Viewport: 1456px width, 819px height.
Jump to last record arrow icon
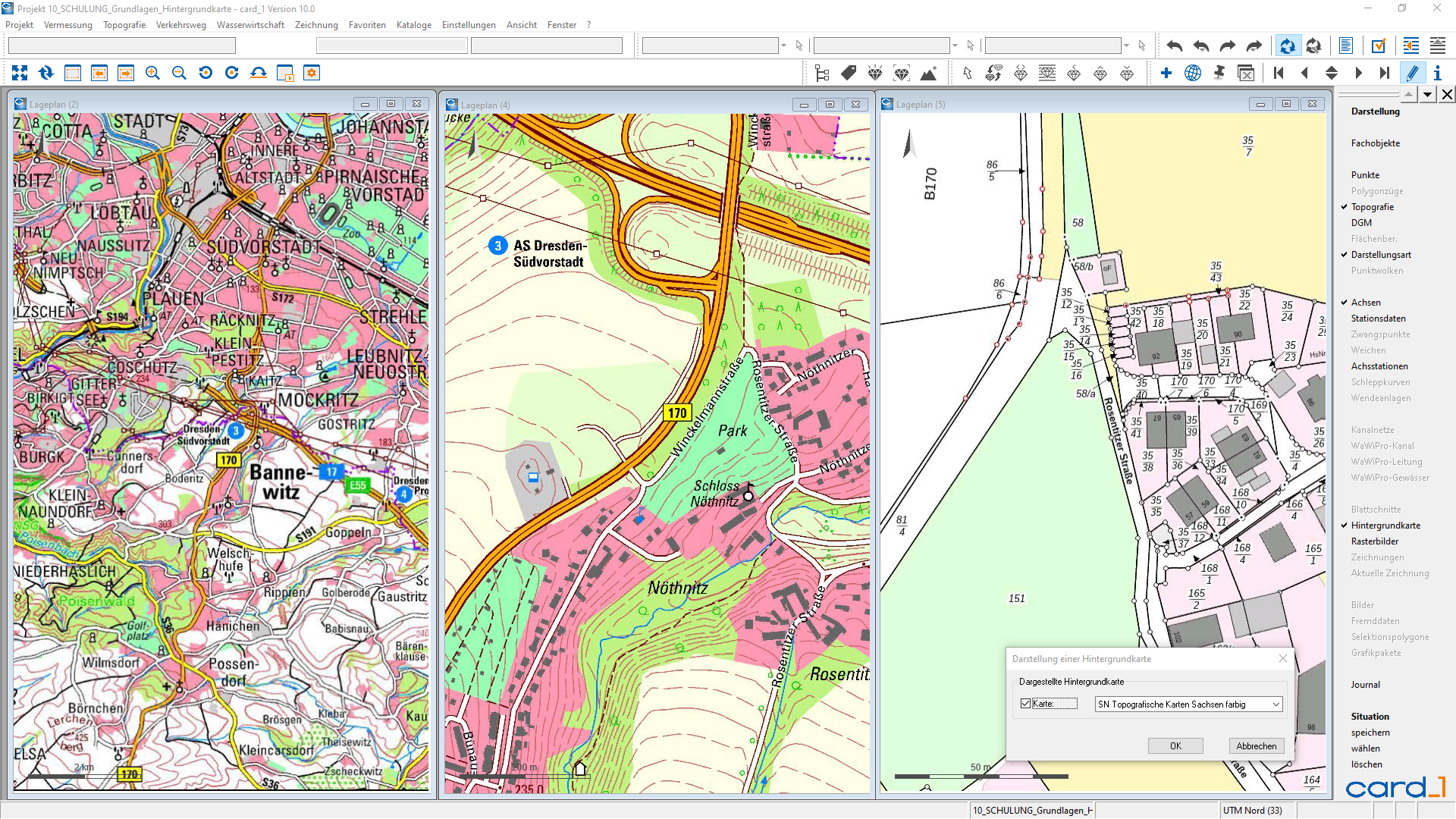click(1385, 73)
